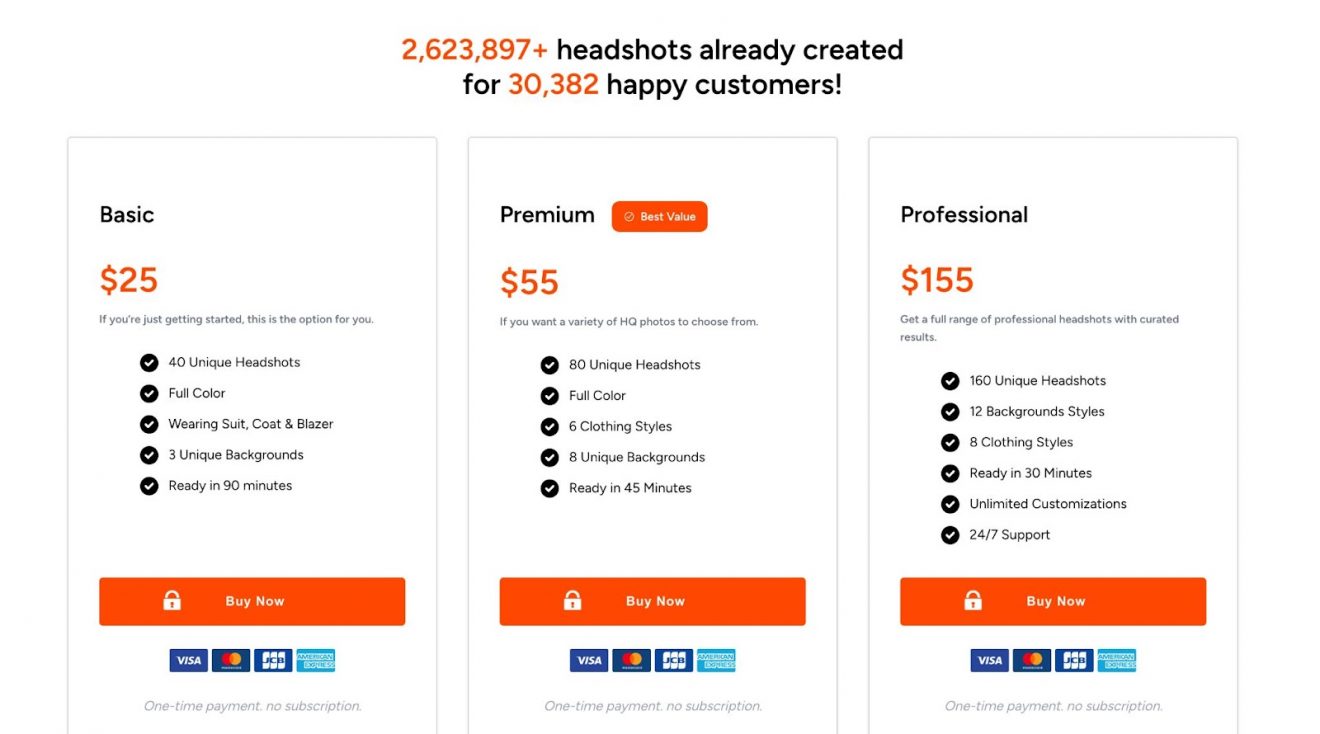Click the checkmark next to 12 Backgrounds Styles
This screenshot has height=734, width=1320.
(950, 411)
